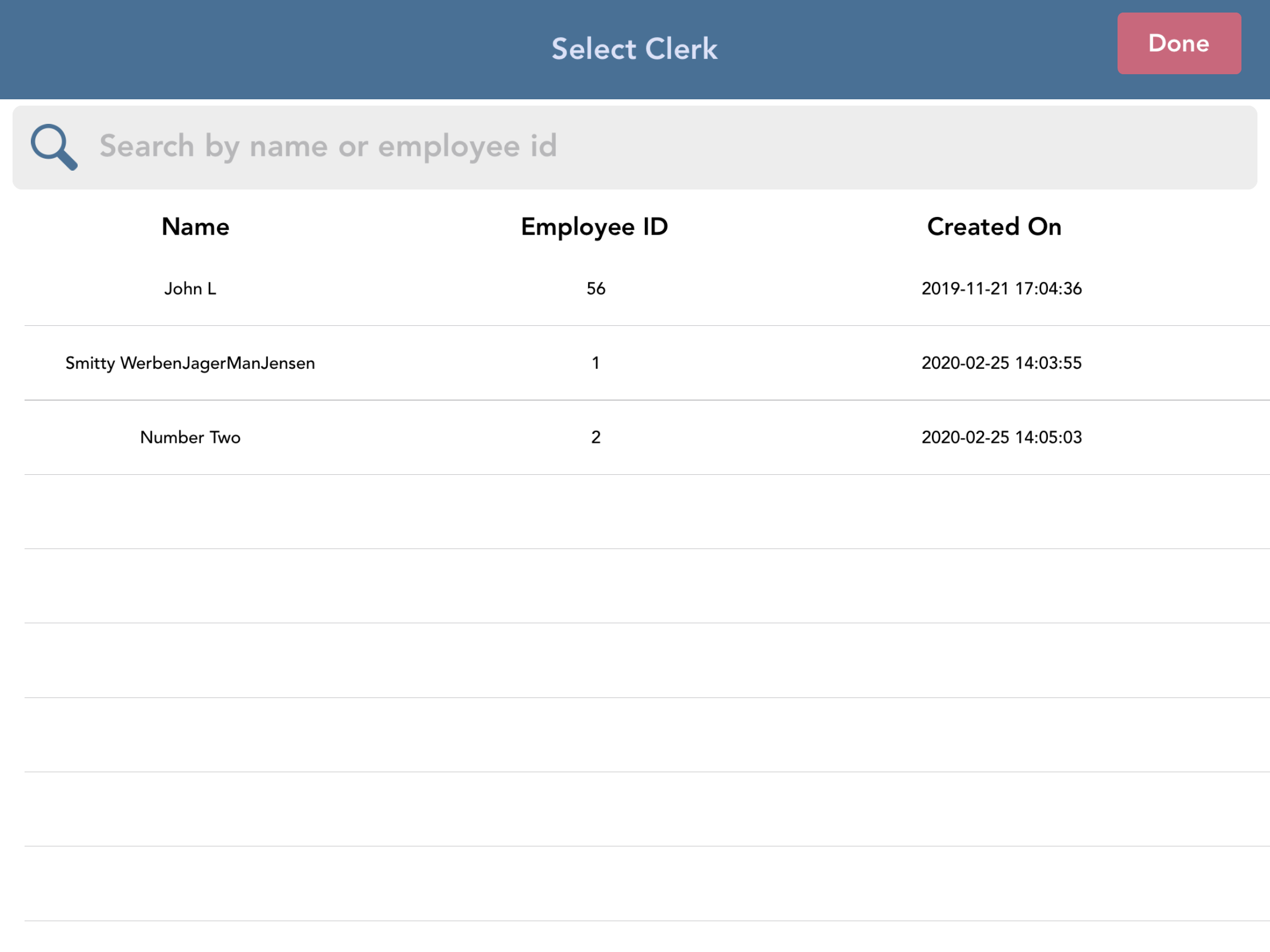Click creation date 2020-02-25 14:05:03

click(1001, 437)
